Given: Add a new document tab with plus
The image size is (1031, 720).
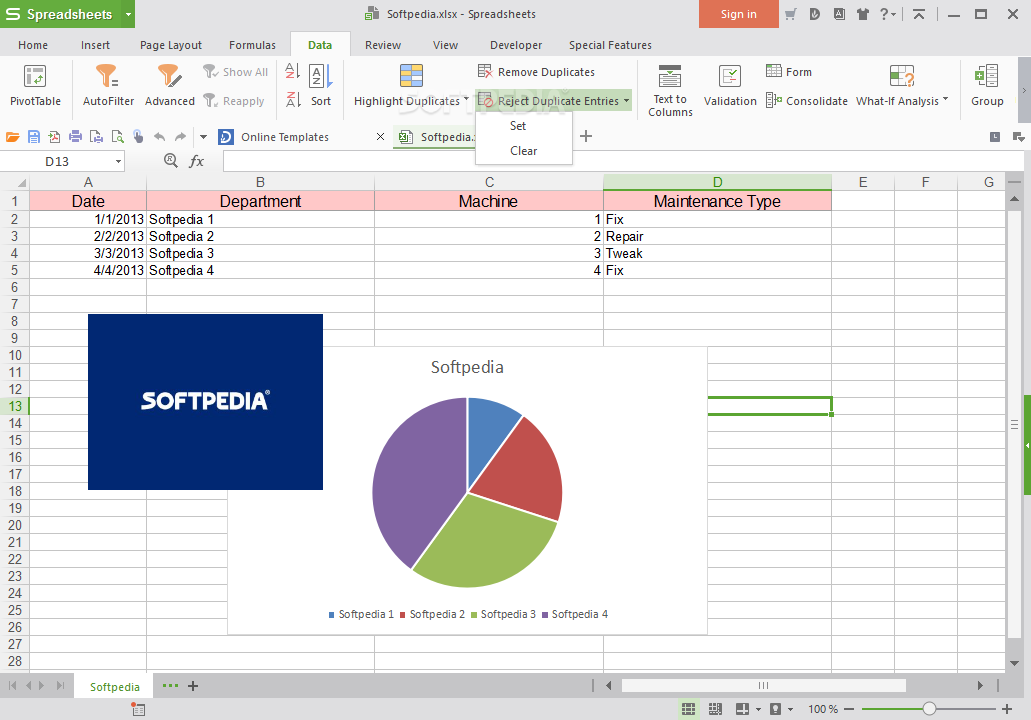Looking at the screenshot, I should pyautogui.click(x=586, y=136).
